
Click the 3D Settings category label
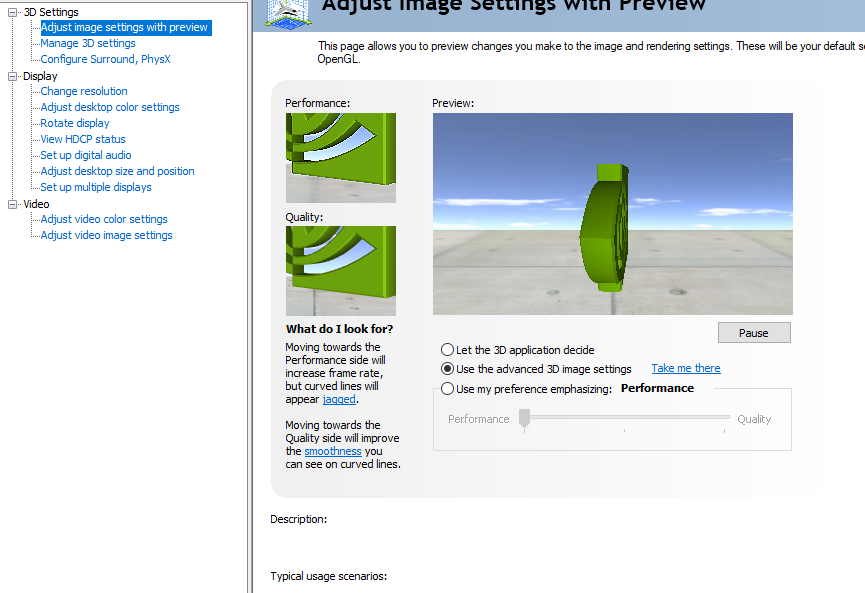(51, 12)
